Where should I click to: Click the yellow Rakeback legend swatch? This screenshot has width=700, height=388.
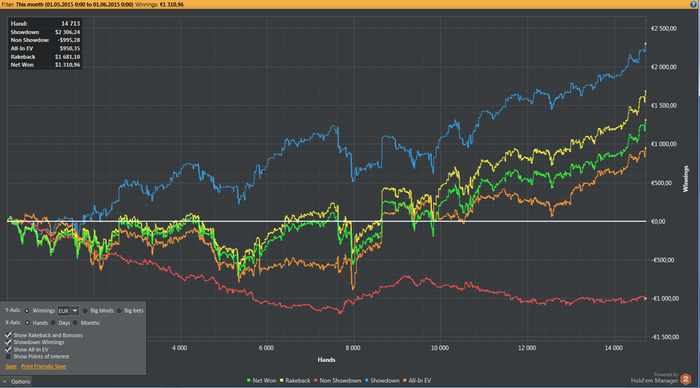tap(282, 381)
